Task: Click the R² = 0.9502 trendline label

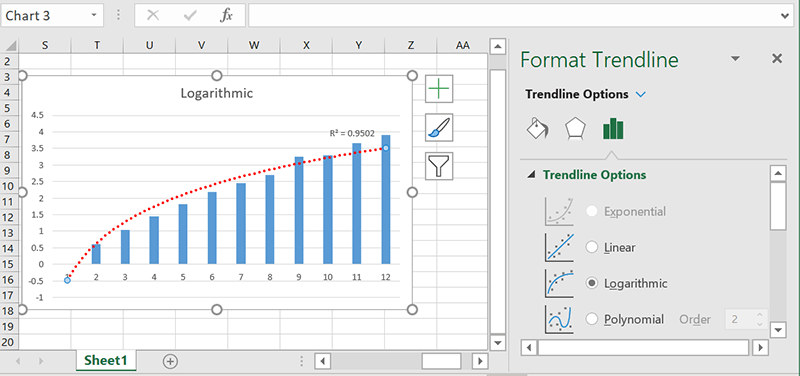Action: point(352,133)
